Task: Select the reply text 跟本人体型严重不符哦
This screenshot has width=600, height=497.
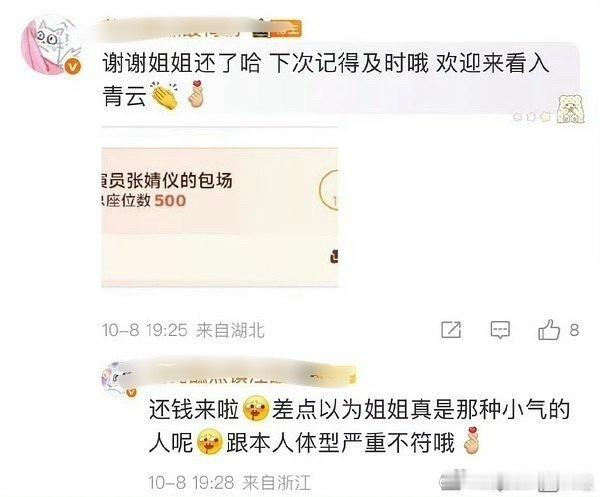Action: 340,443
